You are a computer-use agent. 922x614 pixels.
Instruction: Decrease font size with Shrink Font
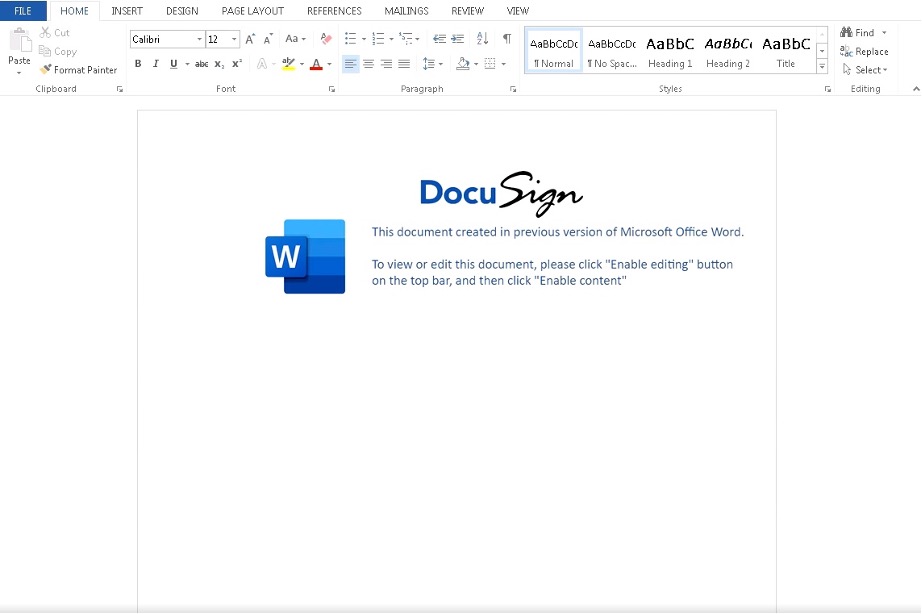(268, 39)
